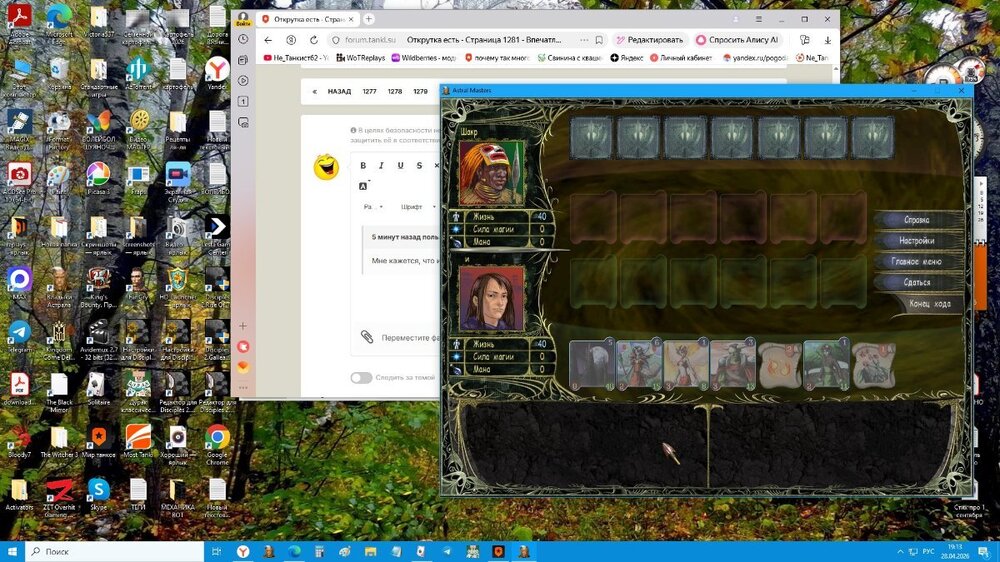Open Мир танков desktop icon
Image resolution: width=1000 pixels, height=562 pixels.
98,442
